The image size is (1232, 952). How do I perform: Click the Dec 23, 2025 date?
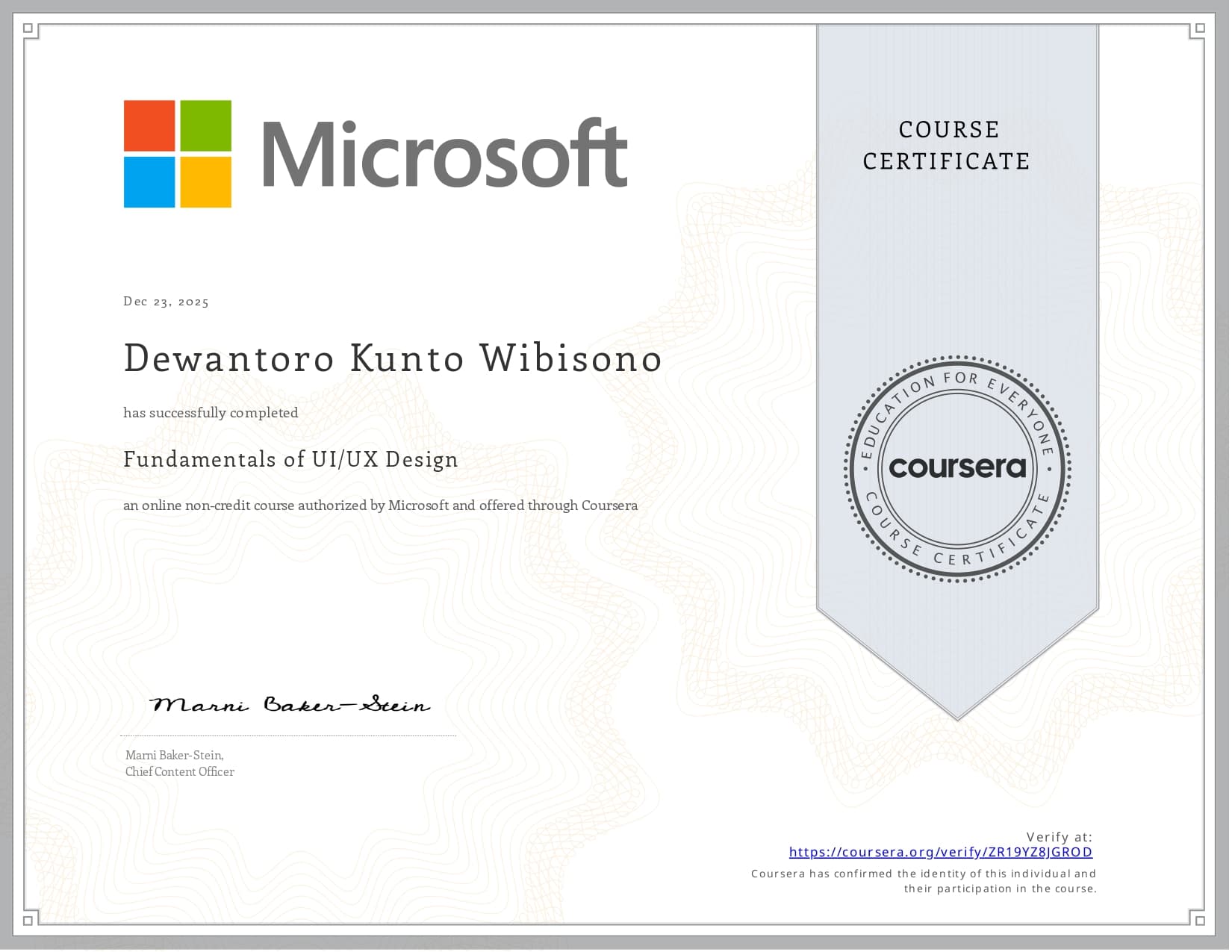(x=166, y=302)
